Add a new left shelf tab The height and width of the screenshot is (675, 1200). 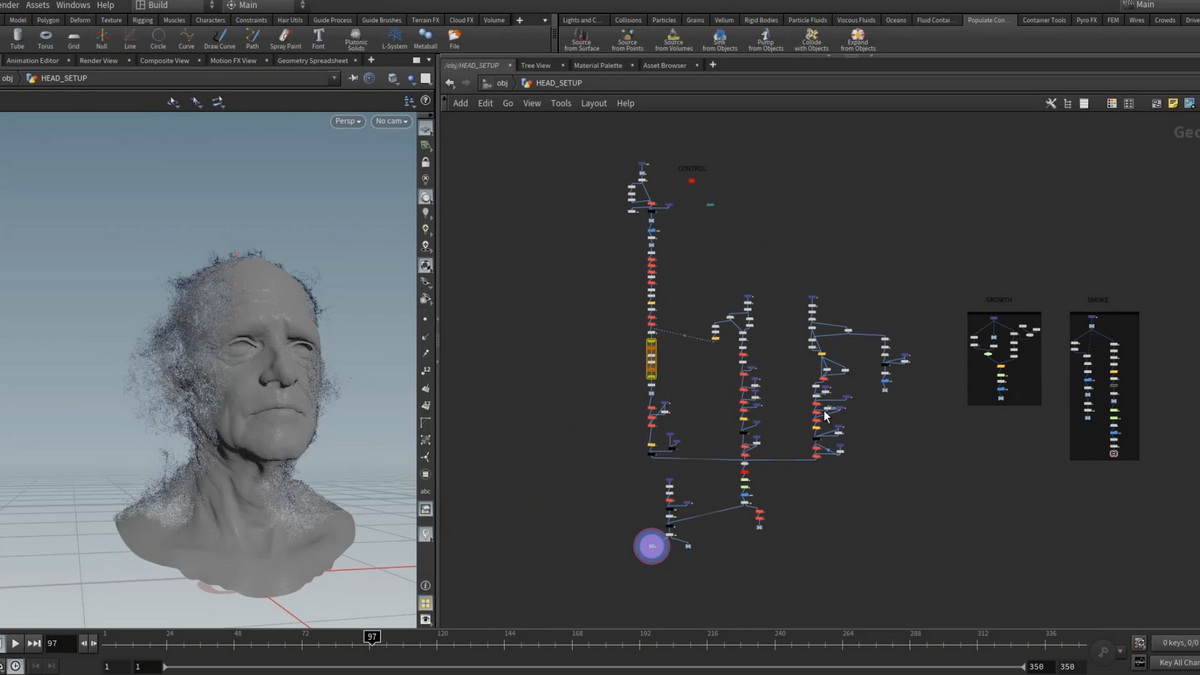click(519, 20)
